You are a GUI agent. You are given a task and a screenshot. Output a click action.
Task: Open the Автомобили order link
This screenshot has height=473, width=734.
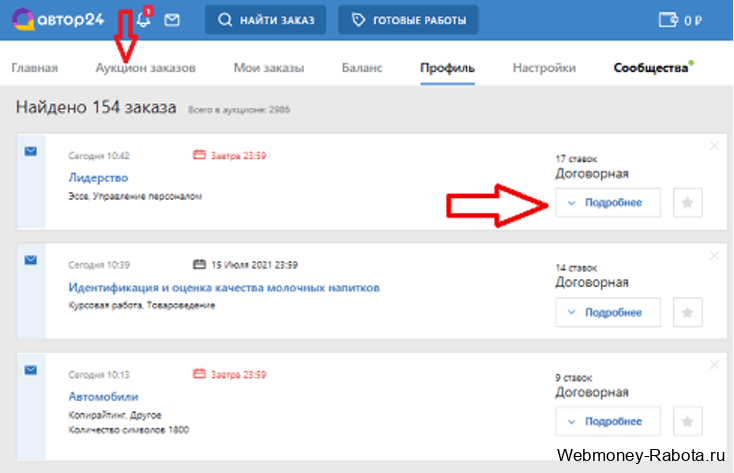click(103, 397)
